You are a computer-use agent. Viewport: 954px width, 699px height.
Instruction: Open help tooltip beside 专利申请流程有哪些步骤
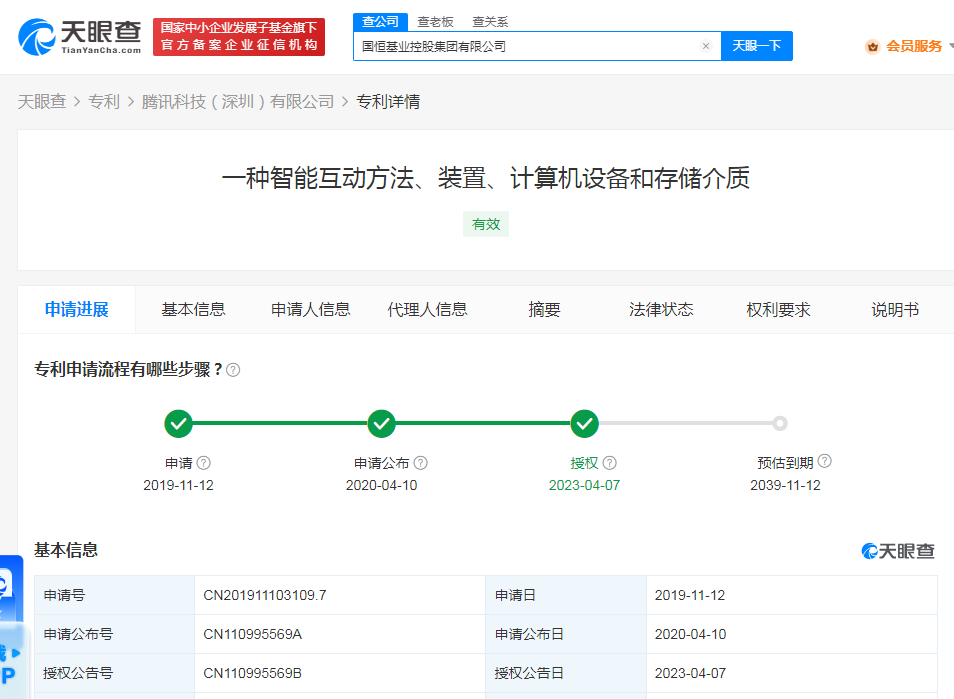click(233, 369)
